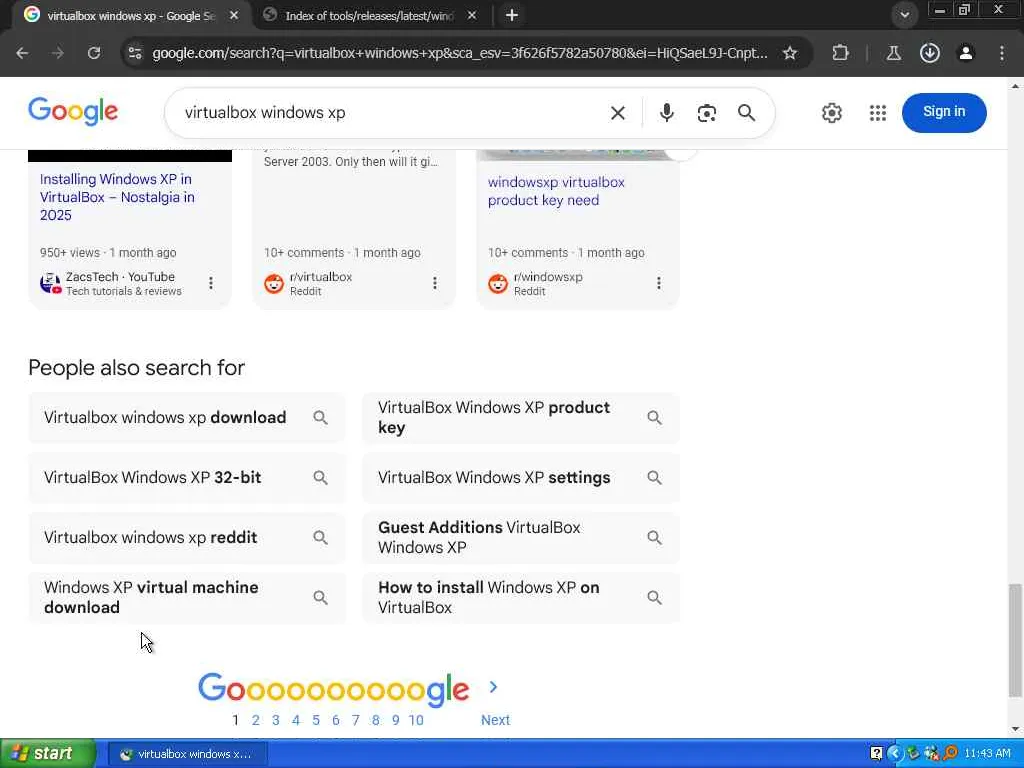Open options for r/virtualbox result
The image size is (1024, 768).
click(434, 283)
